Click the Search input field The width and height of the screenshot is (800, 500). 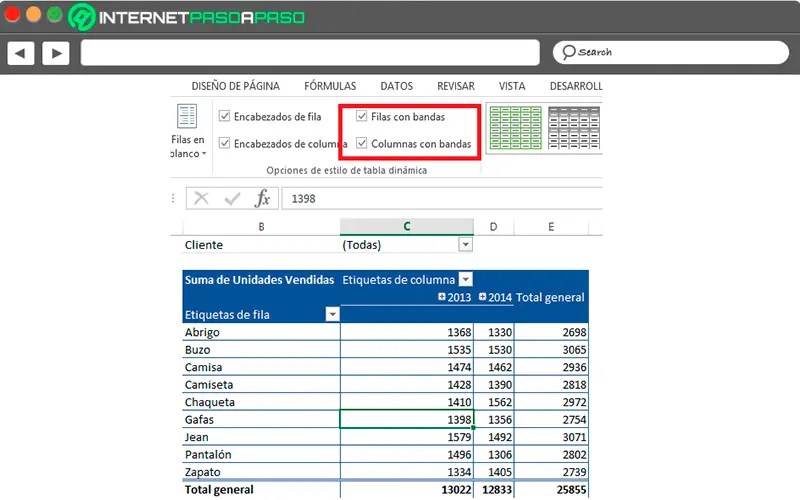[671, 53]
